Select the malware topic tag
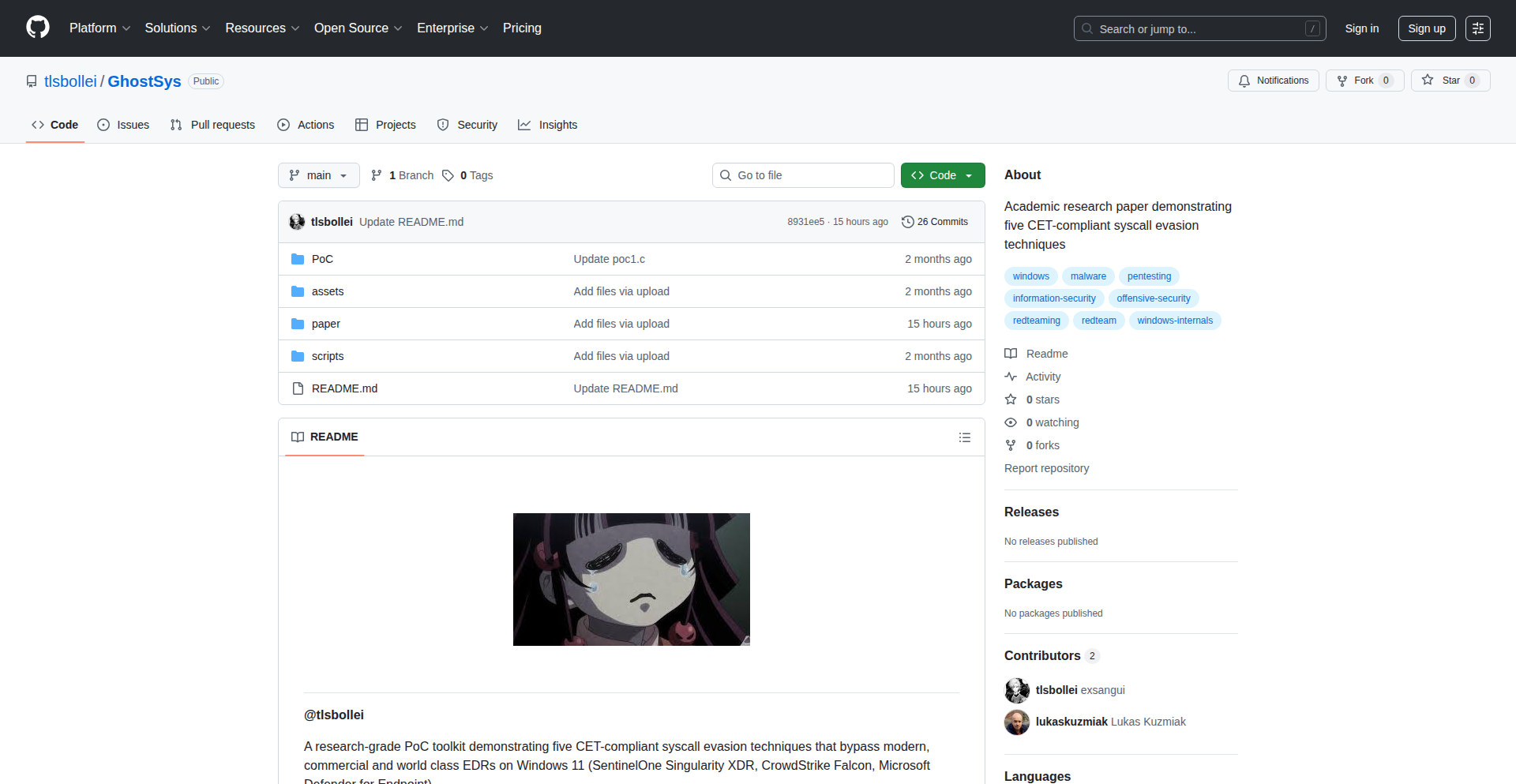 point(1088,276)
